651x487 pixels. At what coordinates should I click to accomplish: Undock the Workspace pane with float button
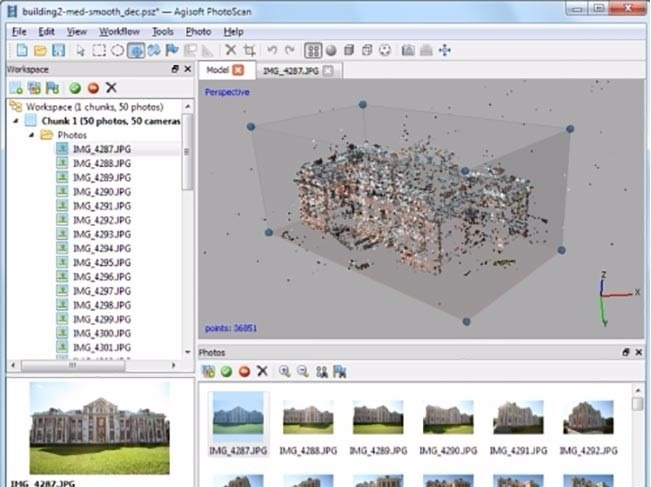(x=175, y=69)
